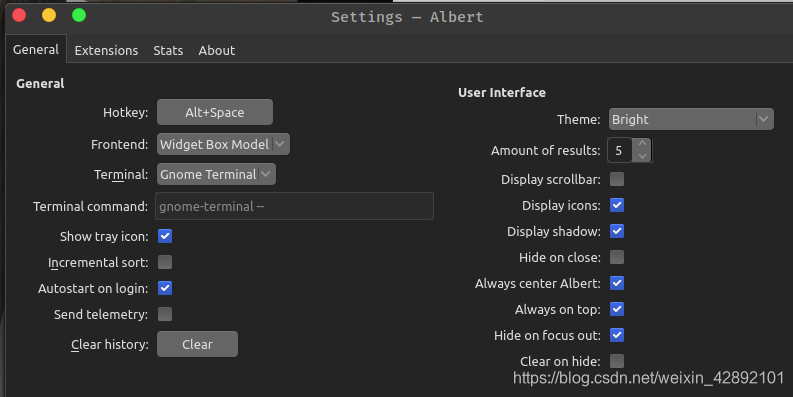
Task: Increase amount of results with up arrow
Action: click(642, 144)
